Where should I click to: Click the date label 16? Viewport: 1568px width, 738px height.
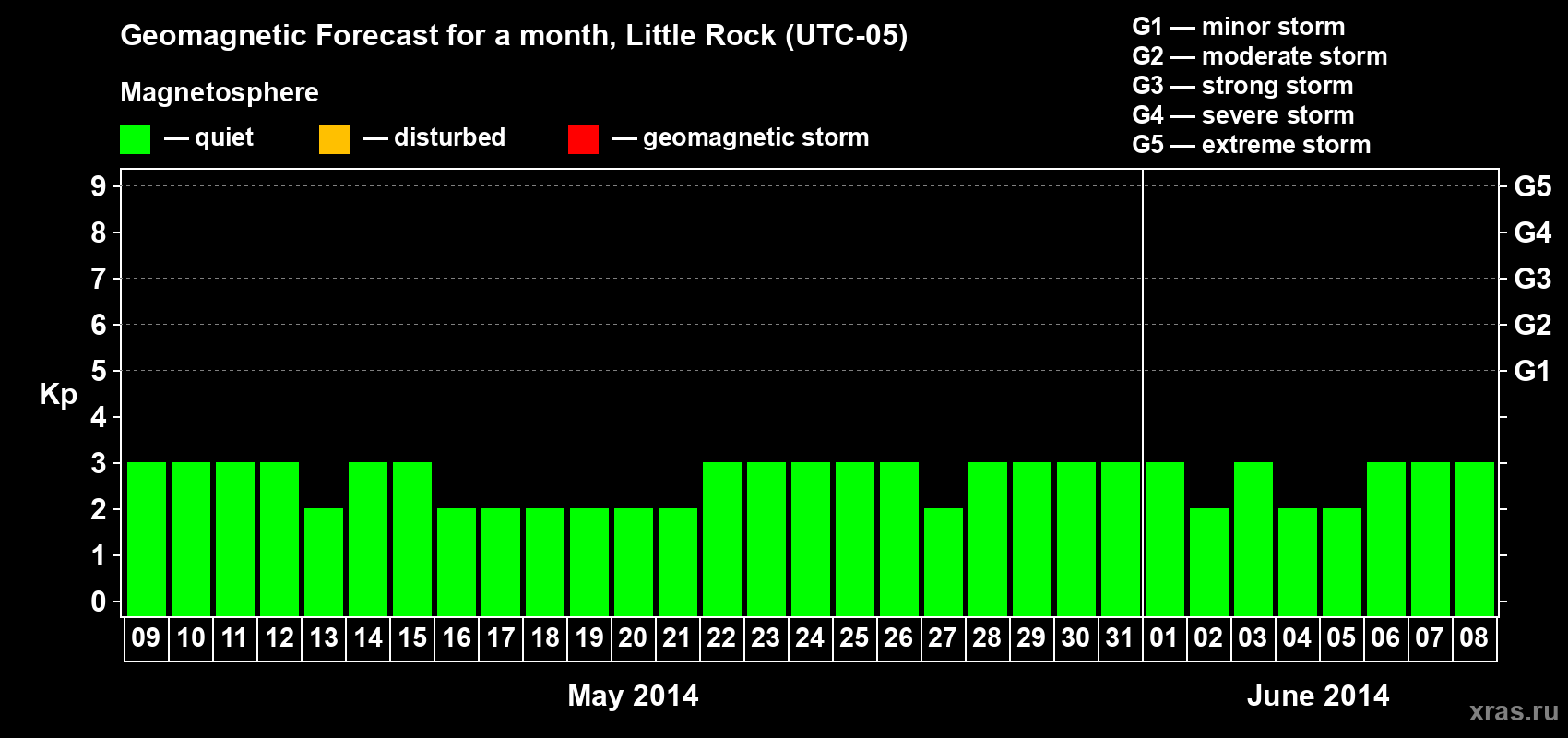coord(457,638)
